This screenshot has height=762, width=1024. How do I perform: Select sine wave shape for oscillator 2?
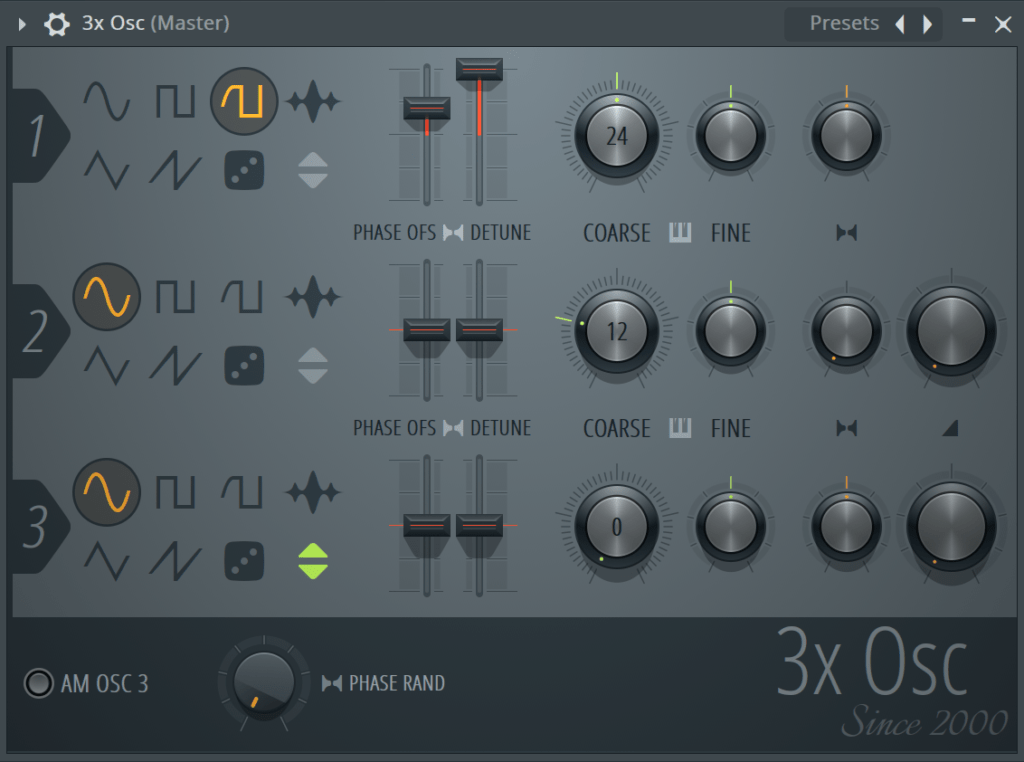pyautogui.click(x=106, y=296)
